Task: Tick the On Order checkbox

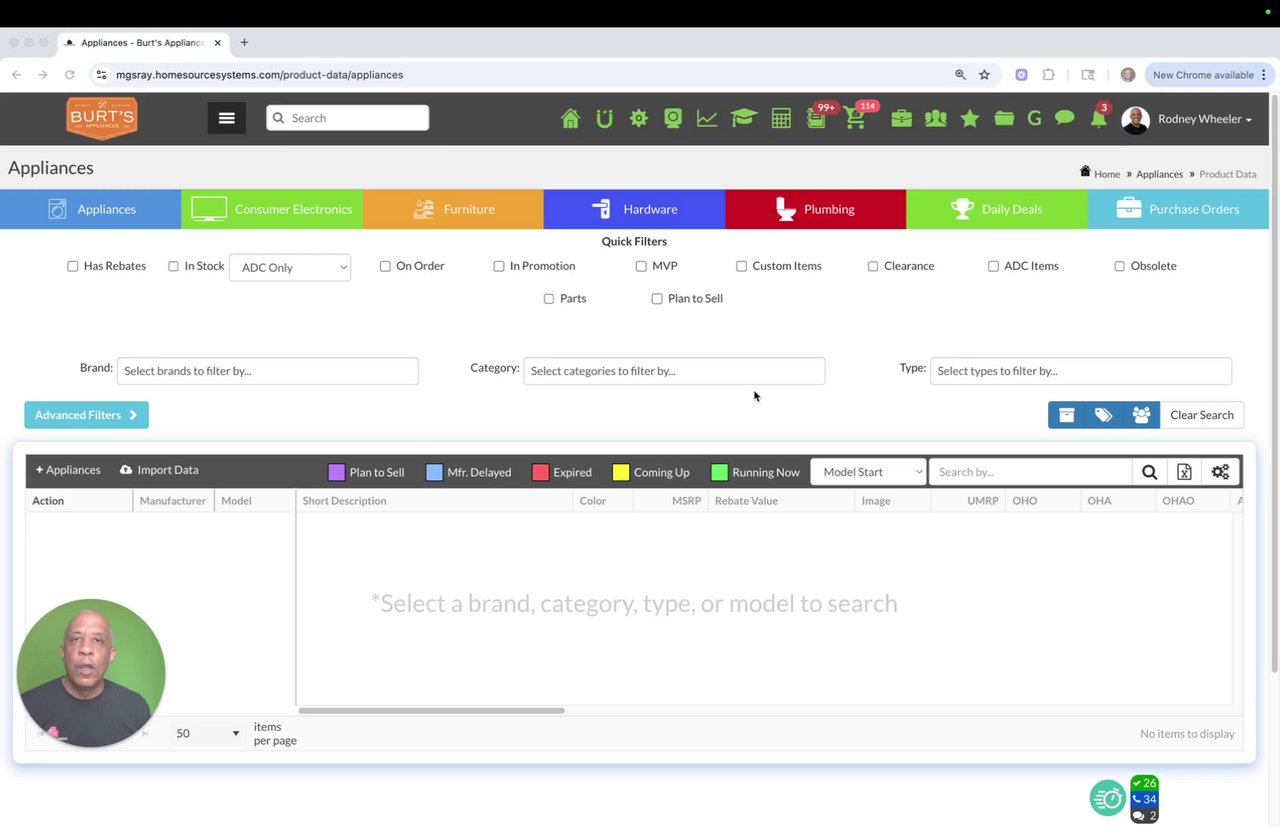Action: (385, 266)
